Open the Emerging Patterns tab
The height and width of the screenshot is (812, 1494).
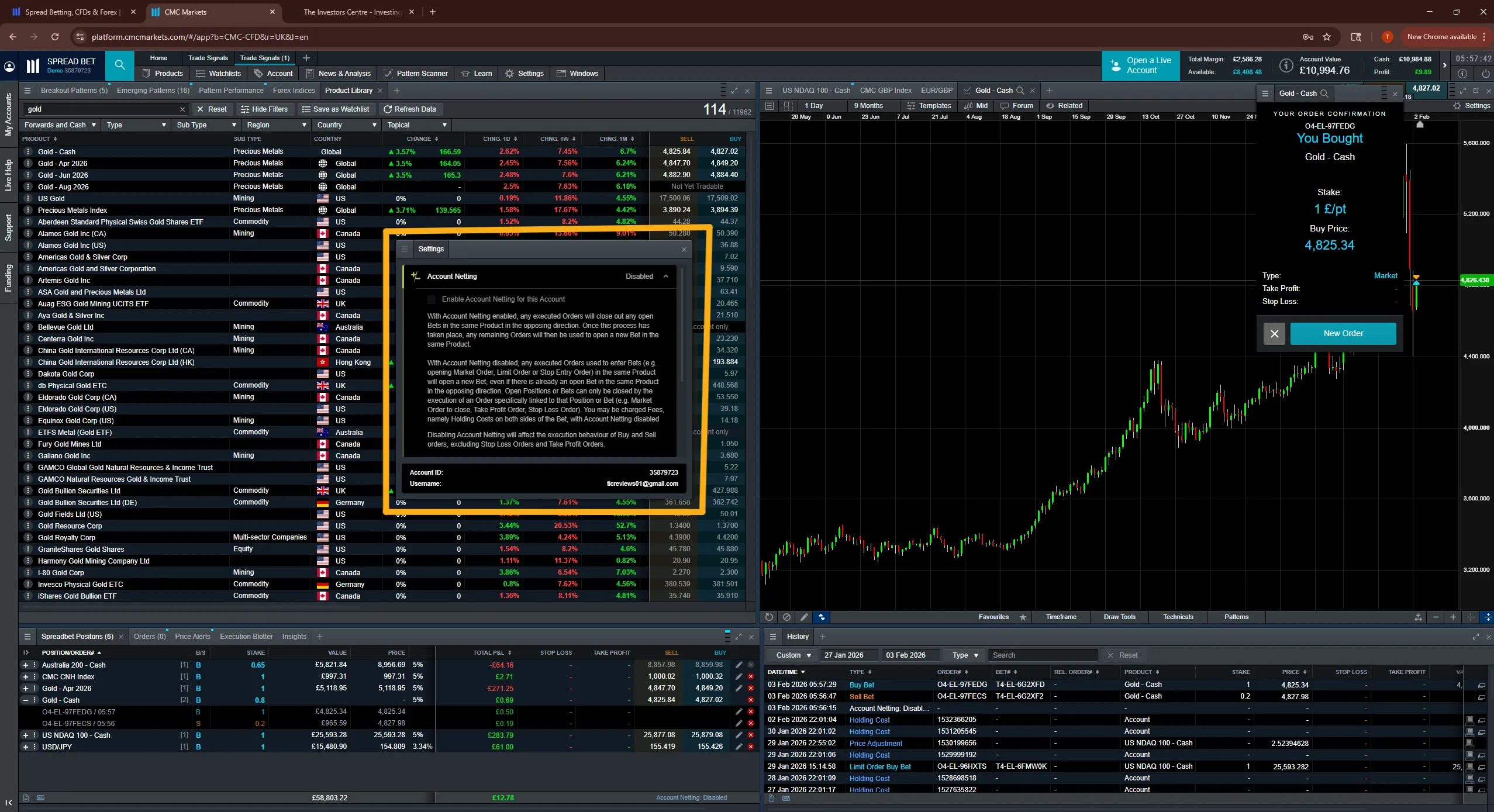coord(153,90)
